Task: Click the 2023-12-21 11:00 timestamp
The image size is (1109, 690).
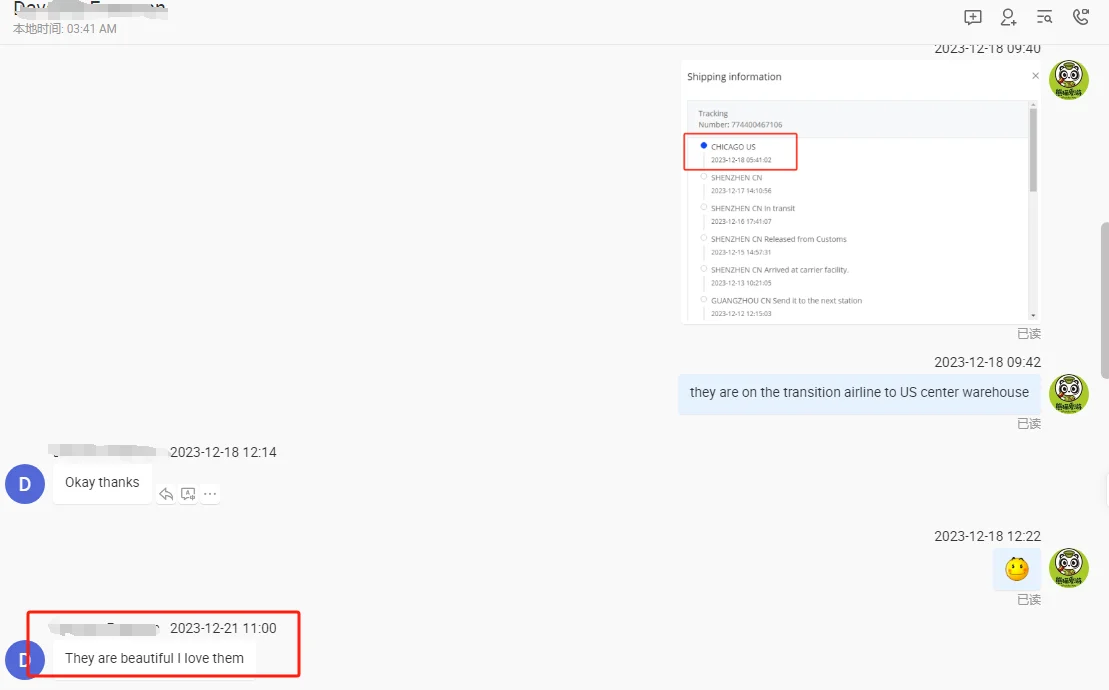Action: (x=223, y=628)
